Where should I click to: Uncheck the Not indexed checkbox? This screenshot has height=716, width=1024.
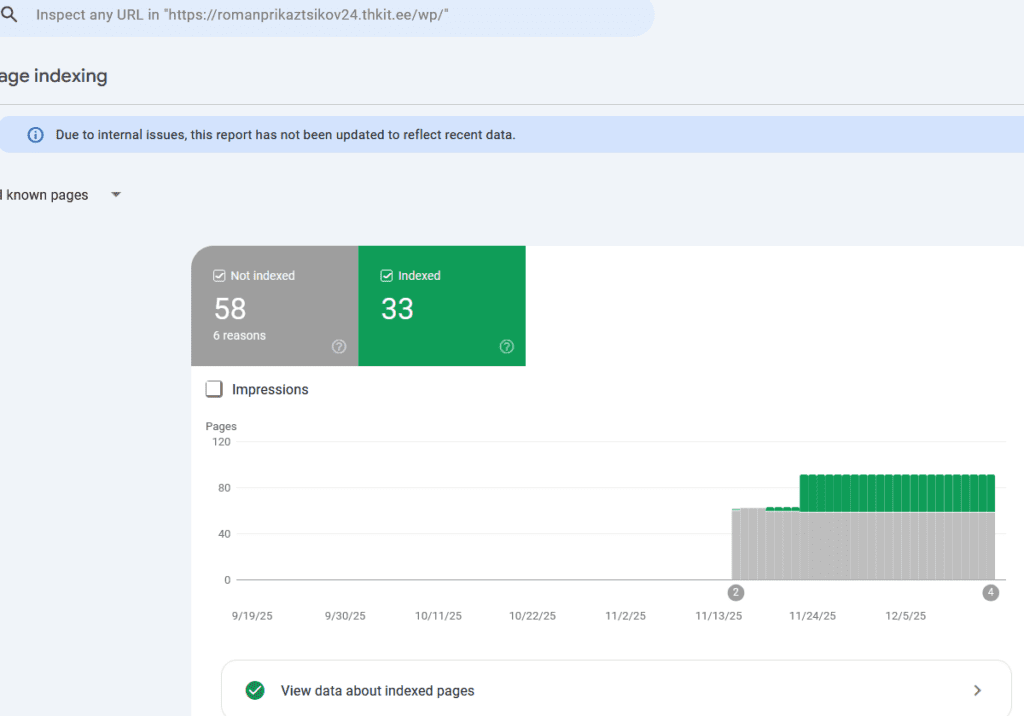click(x=220, y=276)
